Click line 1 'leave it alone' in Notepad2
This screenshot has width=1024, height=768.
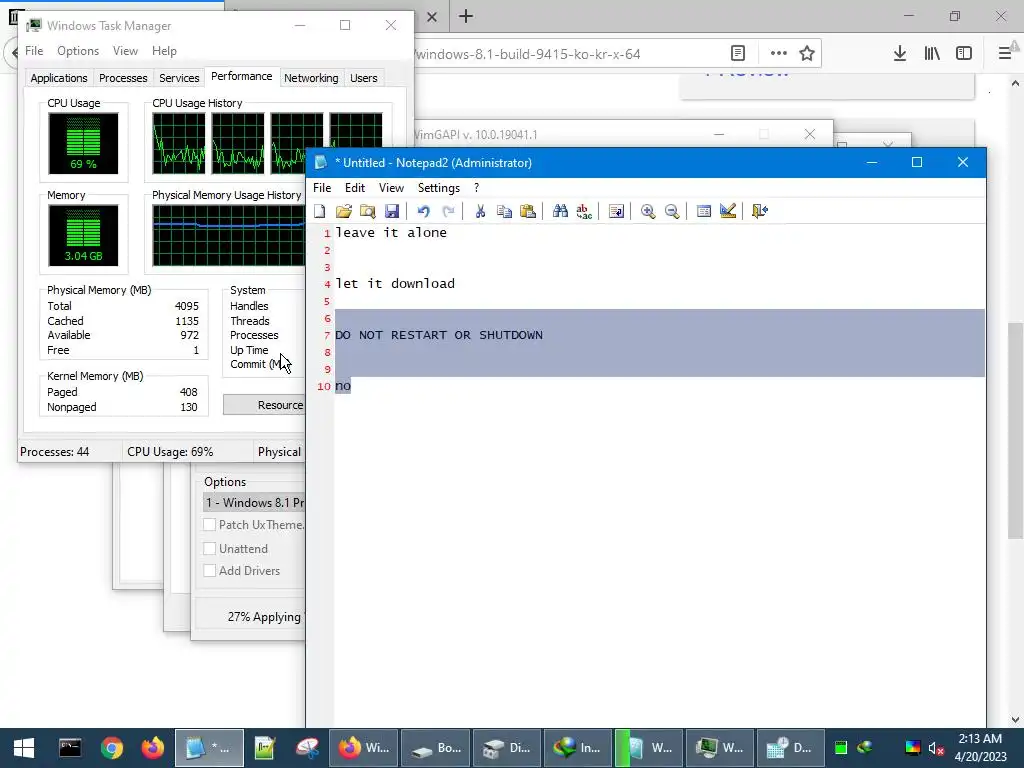(x=391, y=232)
